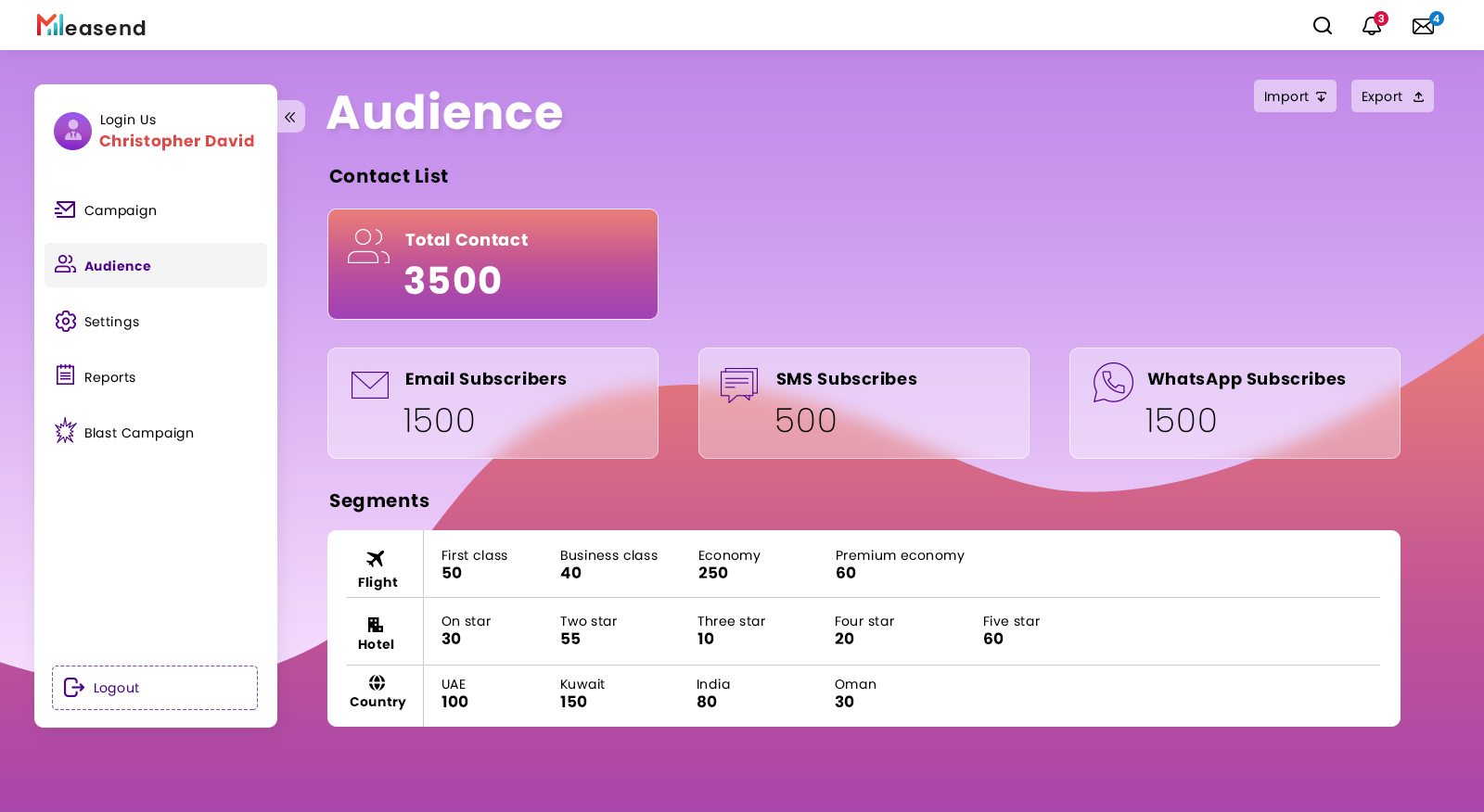1484x812 pixels.
Task: Open Settings from the sidebar
Action: point(111,322)
